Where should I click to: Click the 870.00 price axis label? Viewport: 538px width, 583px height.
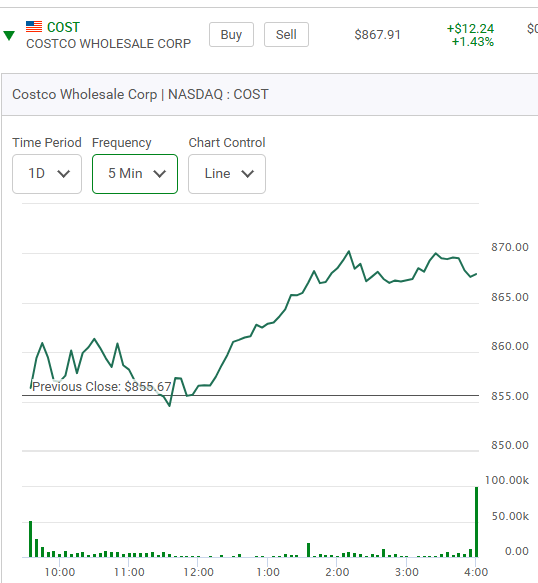click(x=510, y=247)
